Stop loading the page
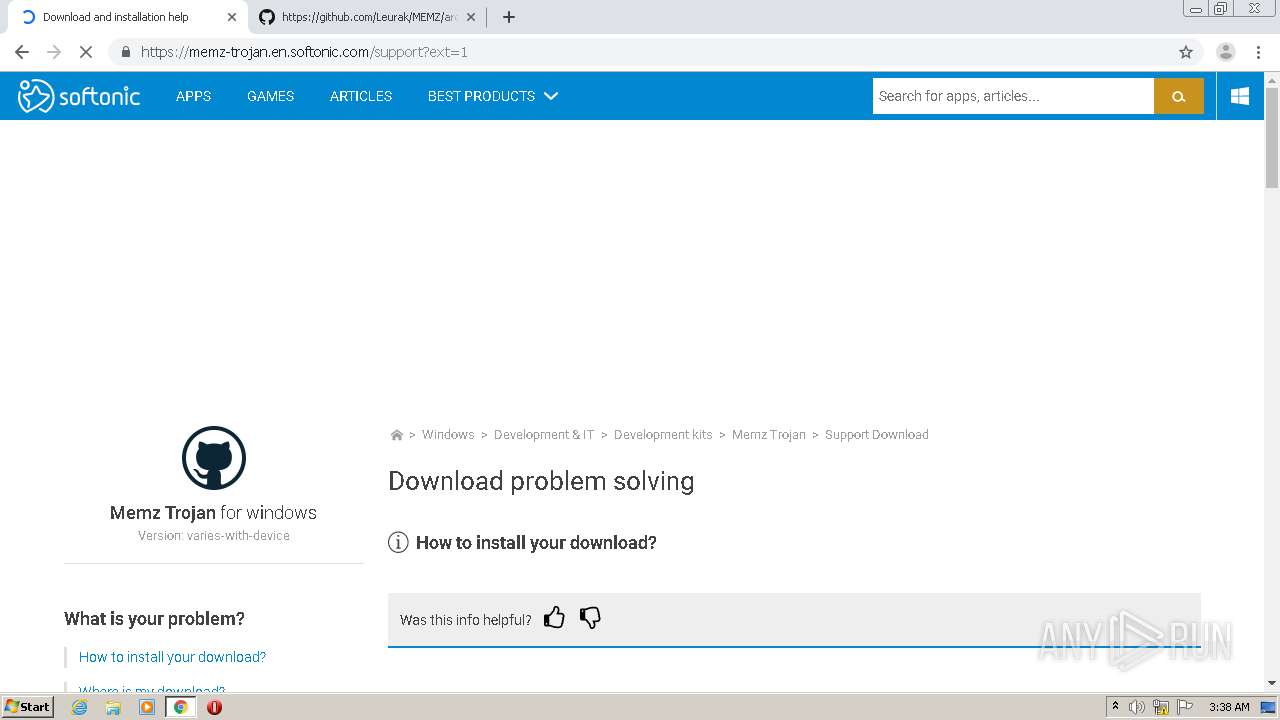The image size is (1280, 720). click(x=85, y=52)
